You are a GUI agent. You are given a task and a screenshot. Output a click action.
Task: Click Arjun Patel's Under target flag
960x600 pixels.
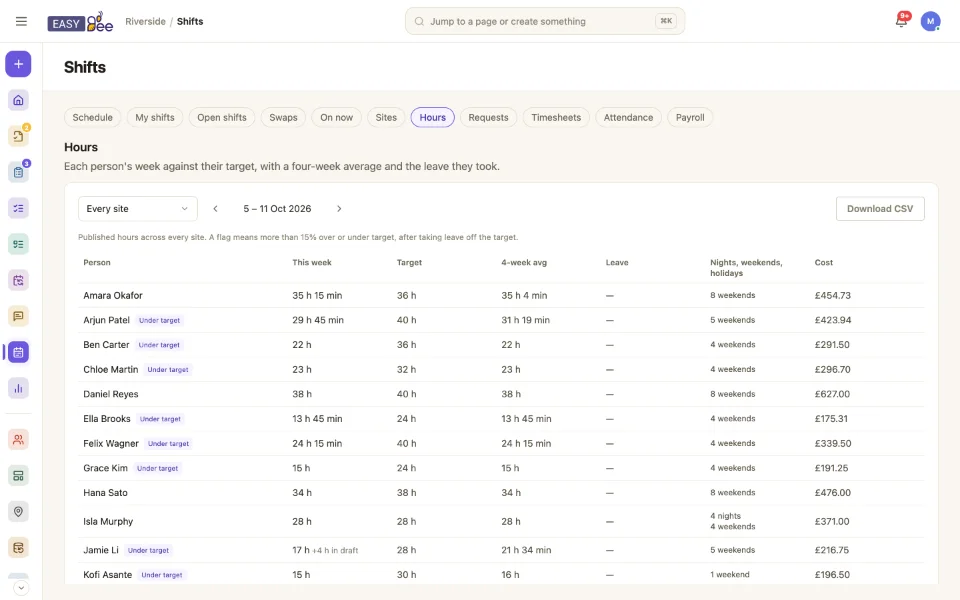tap(159, 320)
